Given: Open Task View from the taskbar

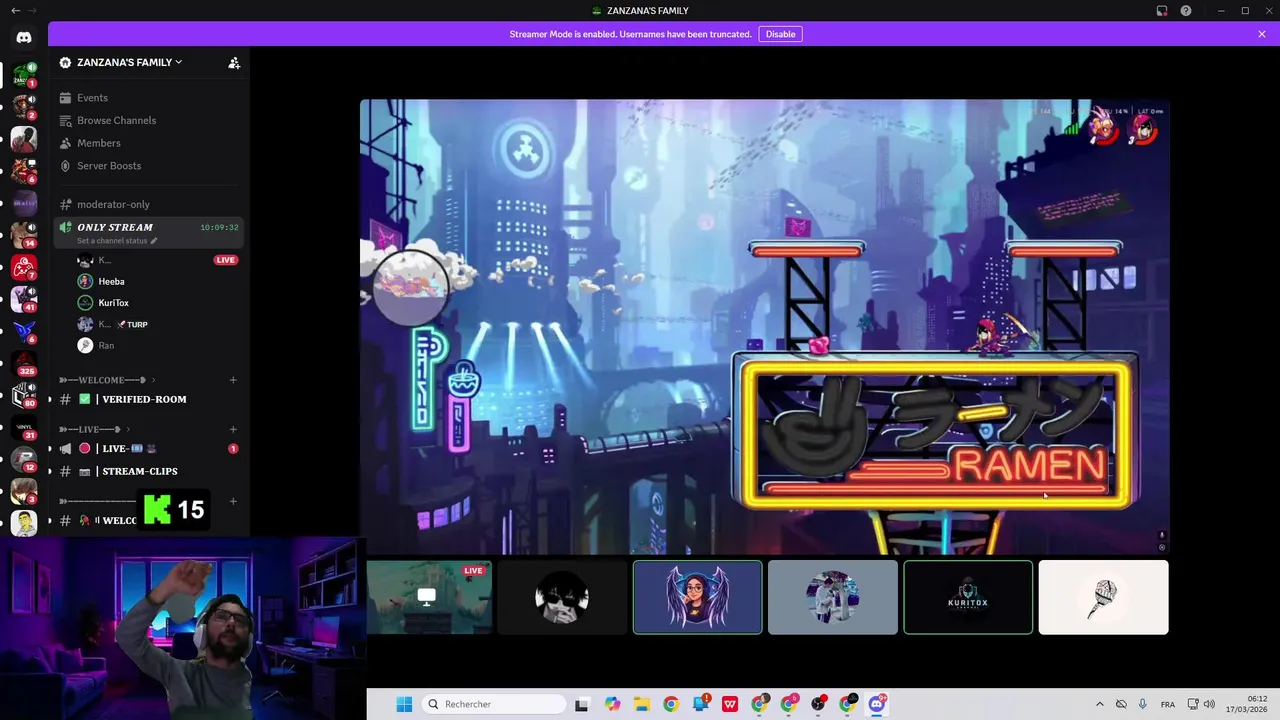Looking at the screenshot, I should [582, 704].
